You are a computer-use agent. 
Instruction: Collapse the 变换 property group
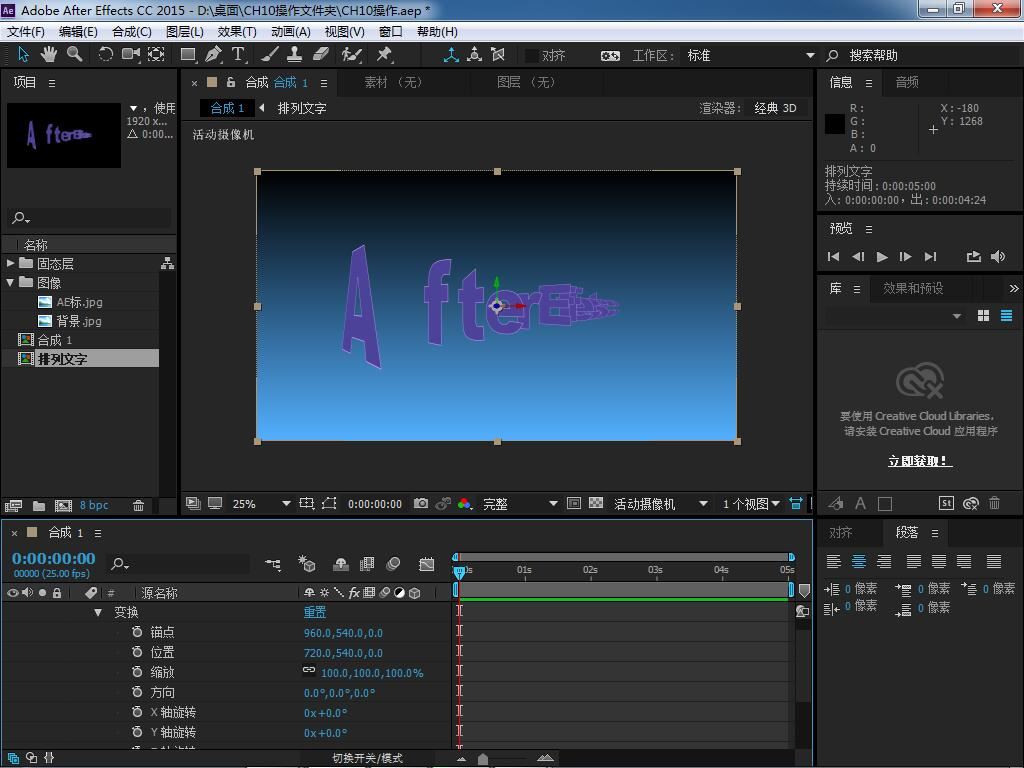point(98,612)
